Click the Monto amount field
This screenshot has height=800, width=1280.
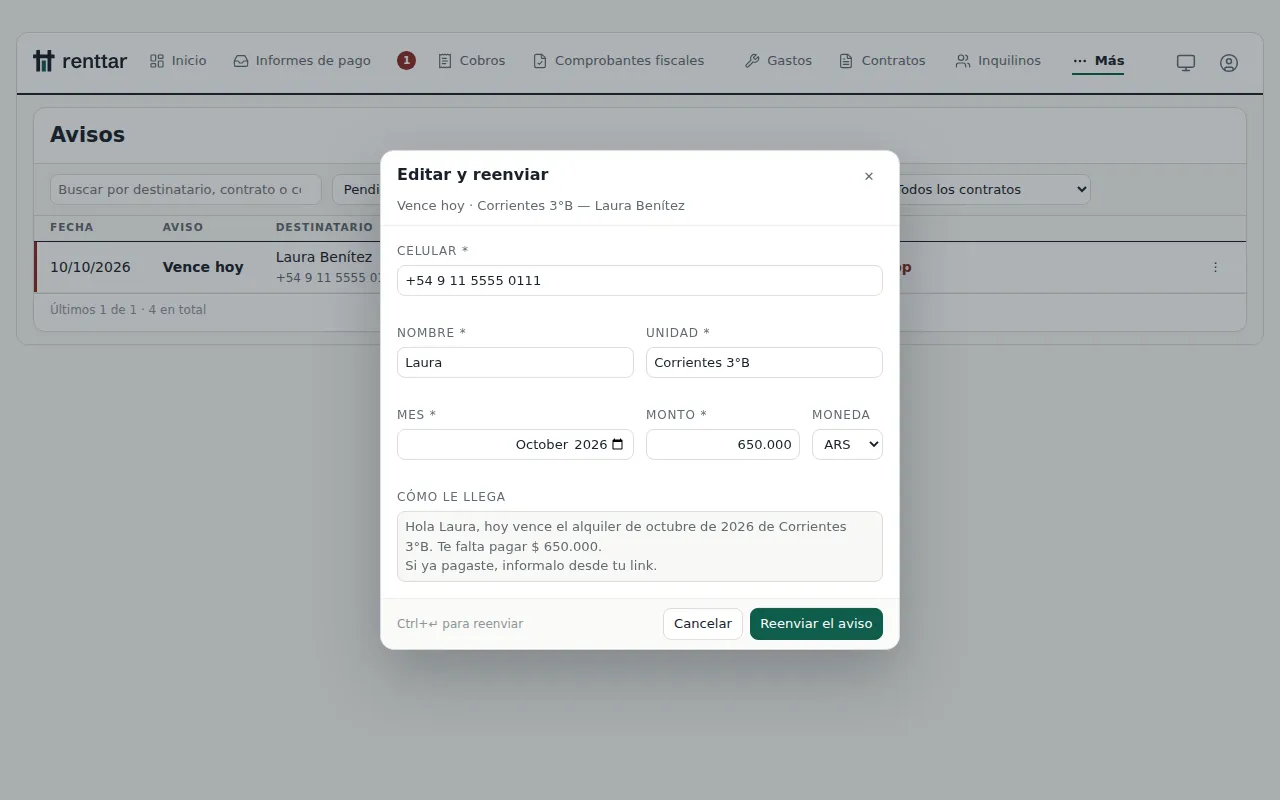pyautogui.click(x=723, y=444)
